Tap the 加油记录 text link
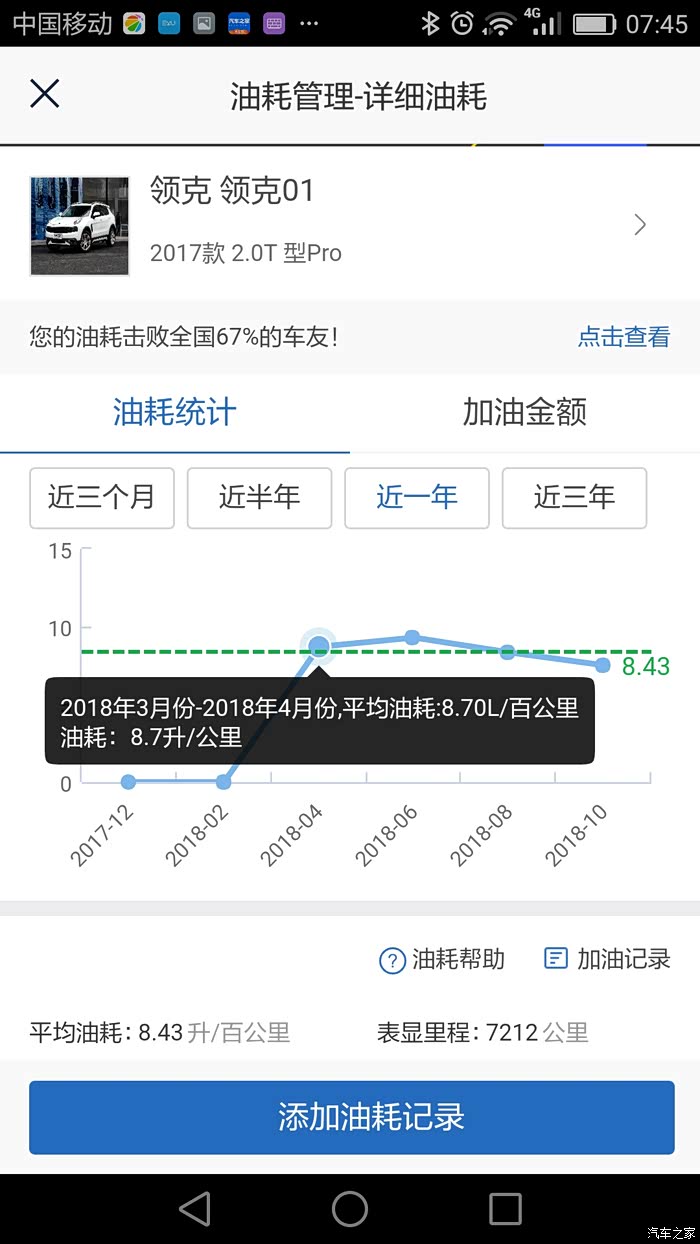This screenshot has height=1244, width=700. pos(624,959)
